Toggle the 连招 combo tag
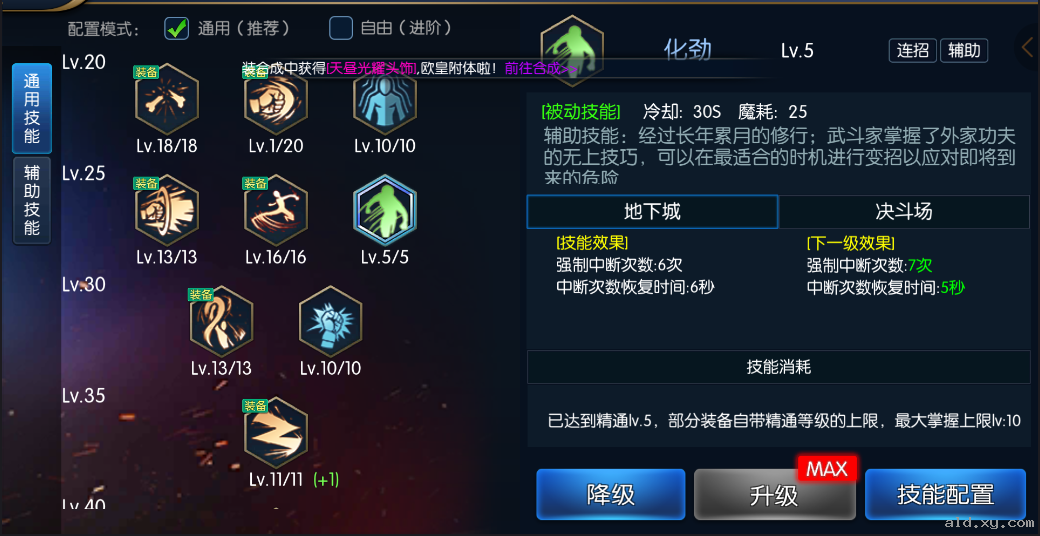The image size is (1040, 536). pyautogui.click(x=913, y=50)
